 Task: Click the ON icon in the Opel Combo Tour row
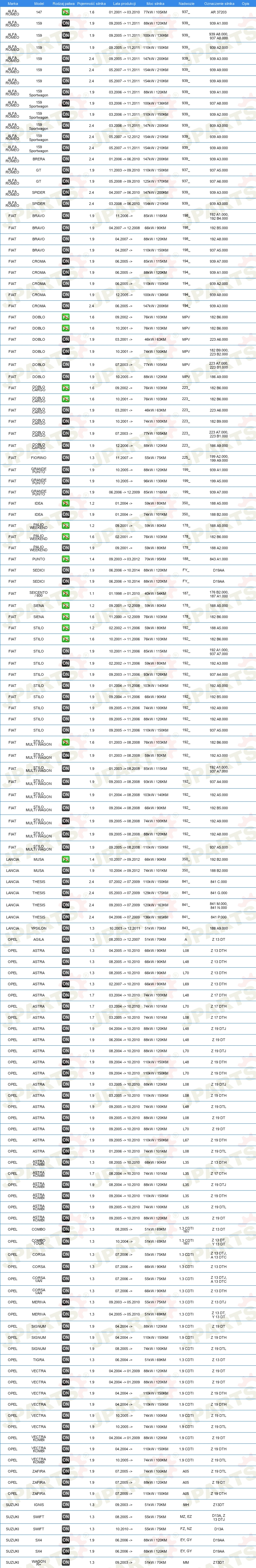coord(66,1242)
